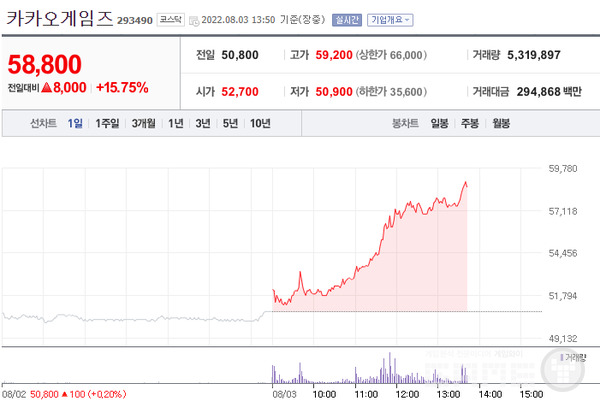
Task: Click the lower limit 하한가 35,600
Action: pyautogui.click(x=391, y=92)
